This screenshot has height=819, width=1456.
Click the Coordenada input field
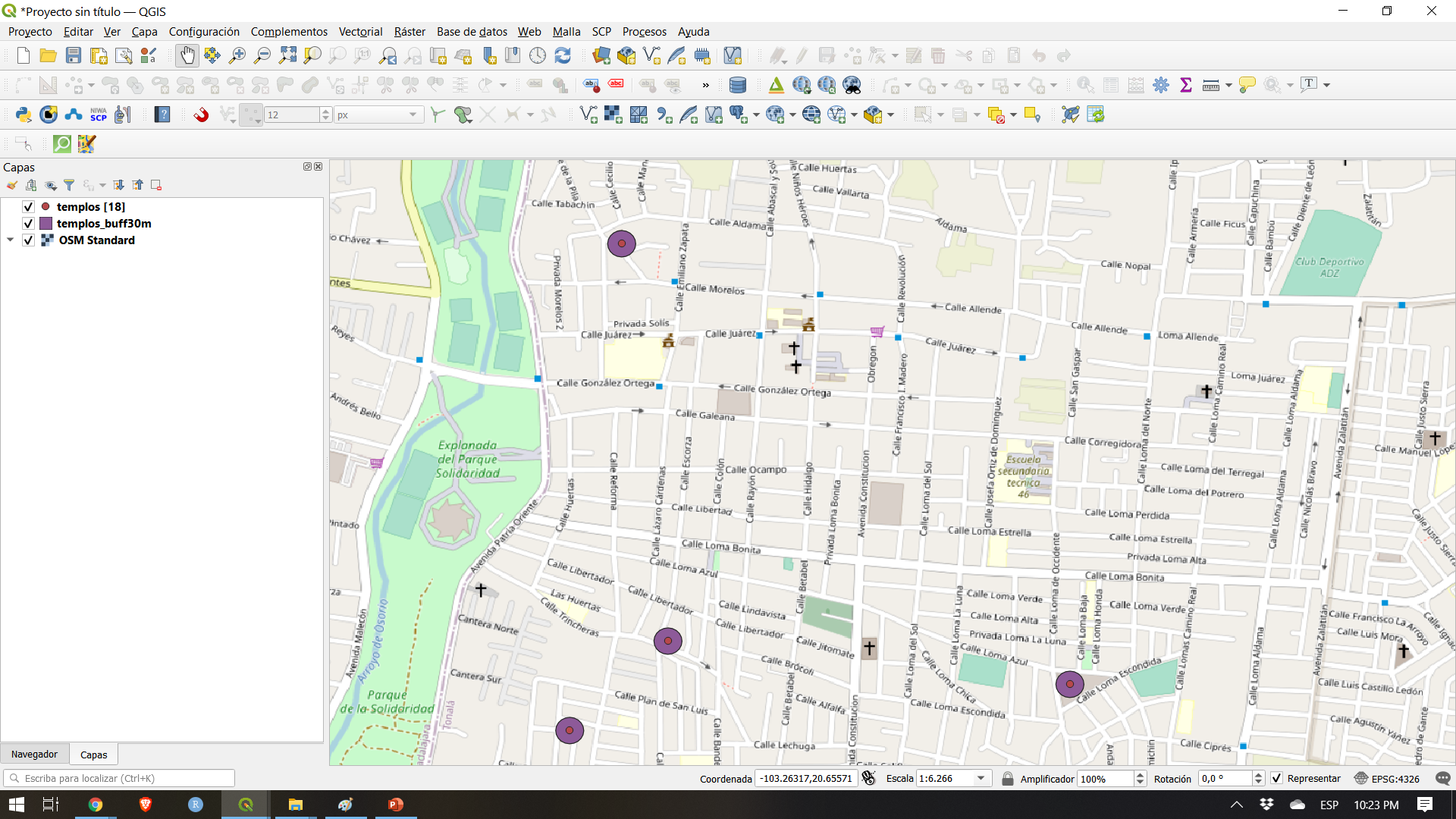coord(806,779)
